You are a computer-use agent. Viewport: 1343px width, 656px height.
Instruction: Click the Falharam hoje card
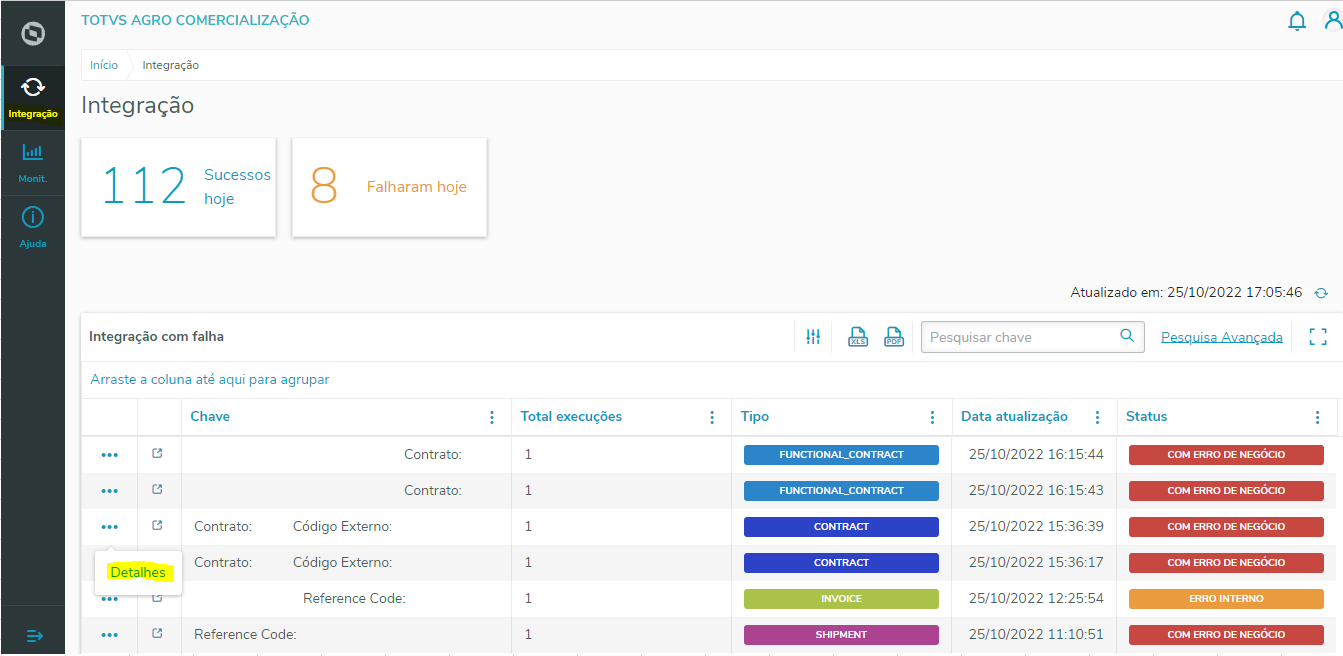(x=389, y=187)
